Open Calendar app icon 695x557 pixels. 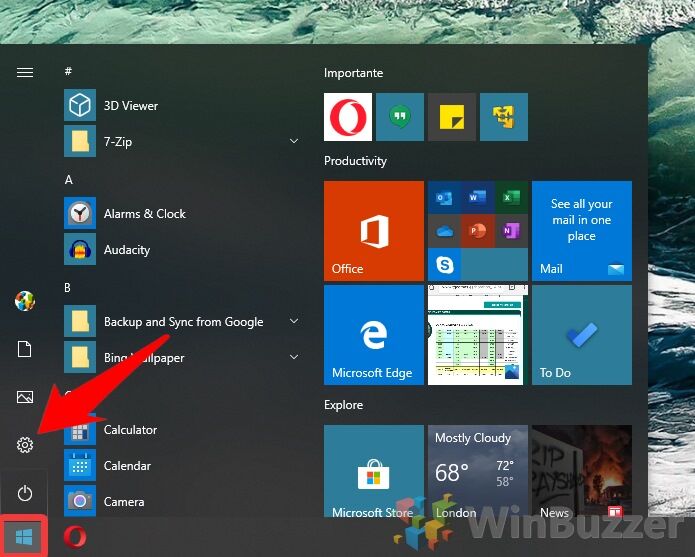(x=80, y=465)
